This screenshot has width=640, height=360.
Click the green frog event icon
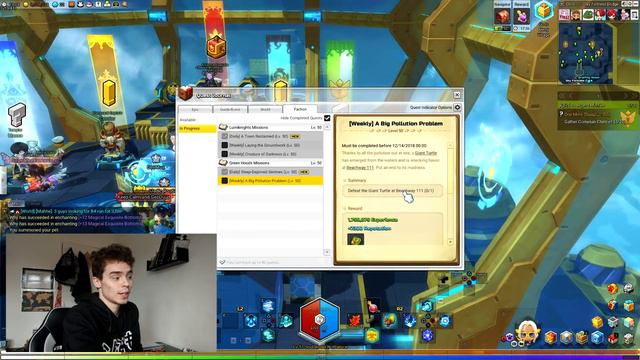pyautogui.click(x=588, y=15)
